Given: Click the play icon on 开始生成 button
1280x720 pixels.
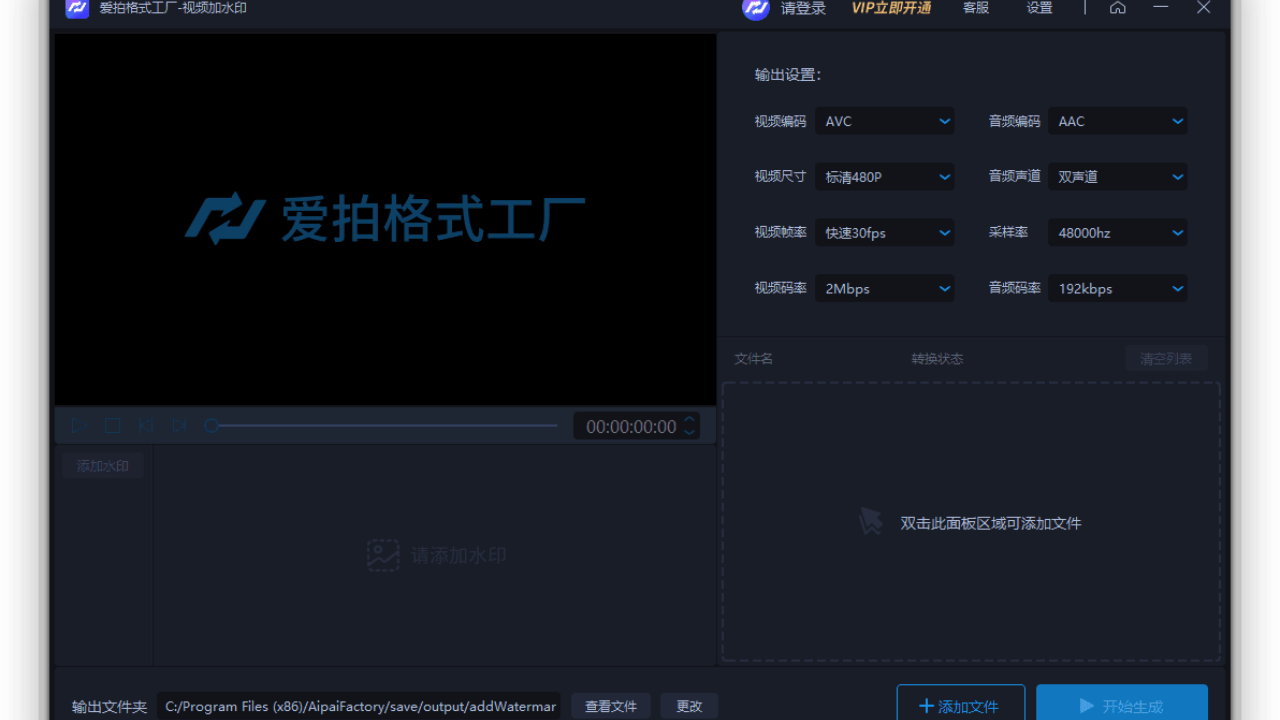Looking at the screenshot, I should tap(1086, 705).
